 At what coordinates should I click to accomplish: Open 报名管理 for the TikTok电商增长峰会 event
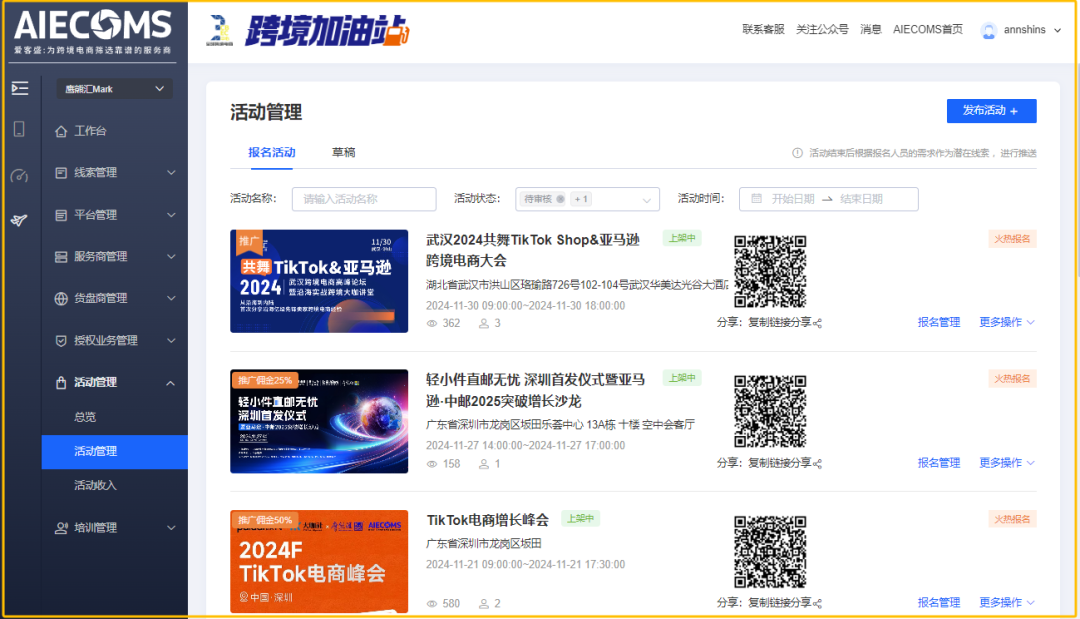[x=937, y=601]
